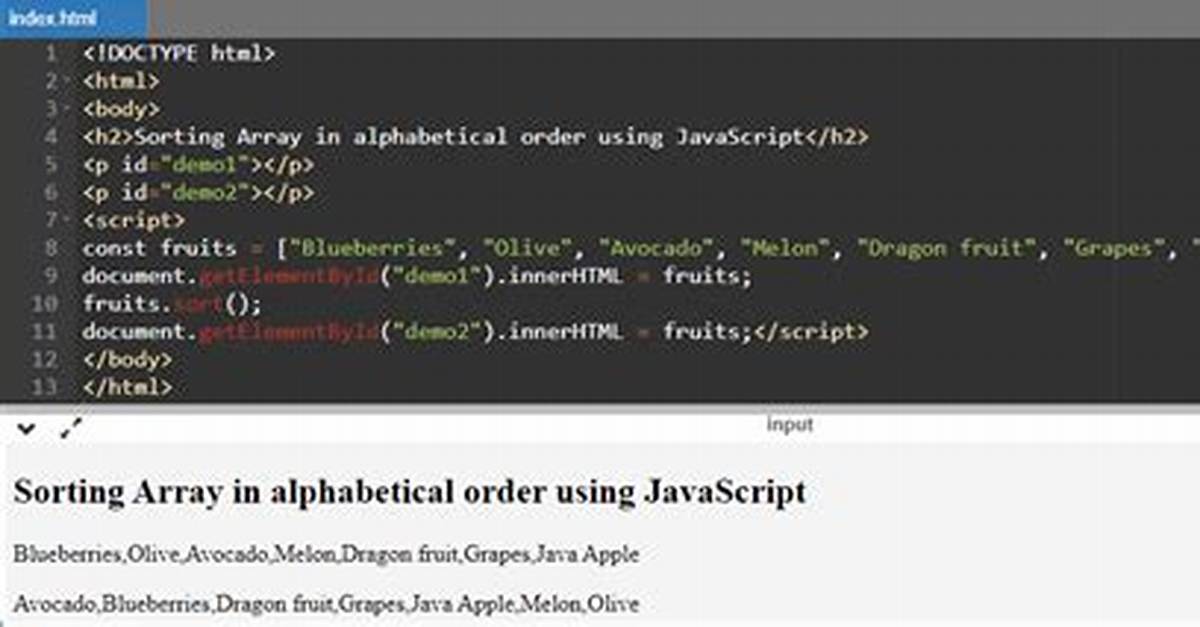
Task: Click the sorted fruits list starting with Avocado
Action: (326, 604)
